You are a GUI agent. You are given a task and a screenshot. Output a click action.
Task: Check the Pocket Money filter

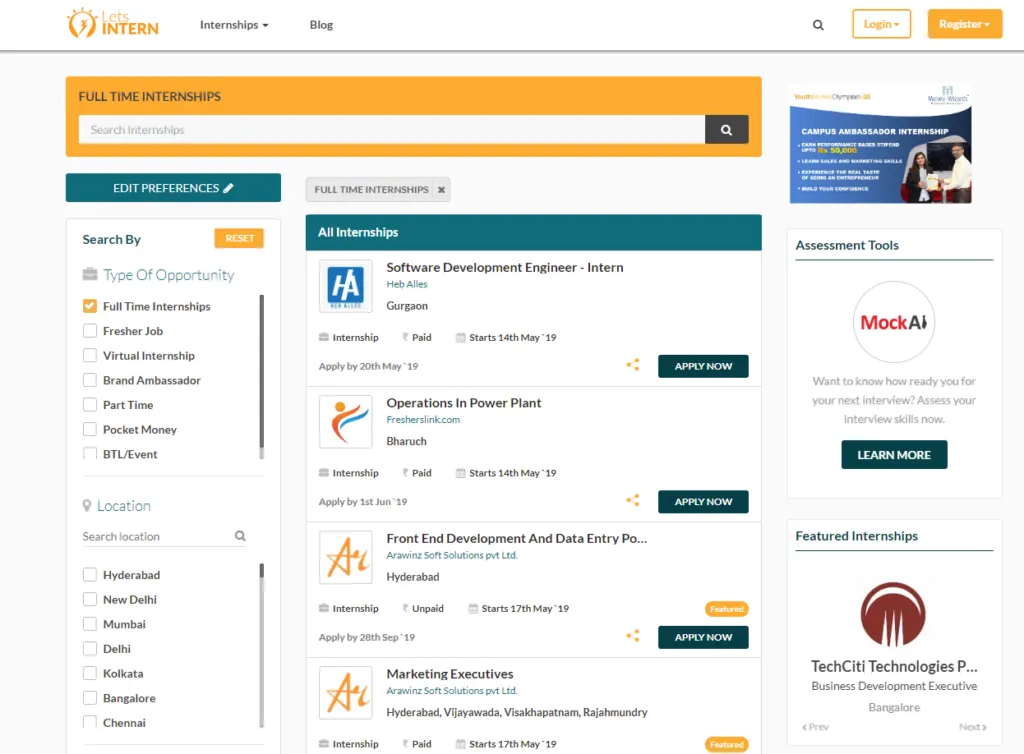[x=90, y=430]
